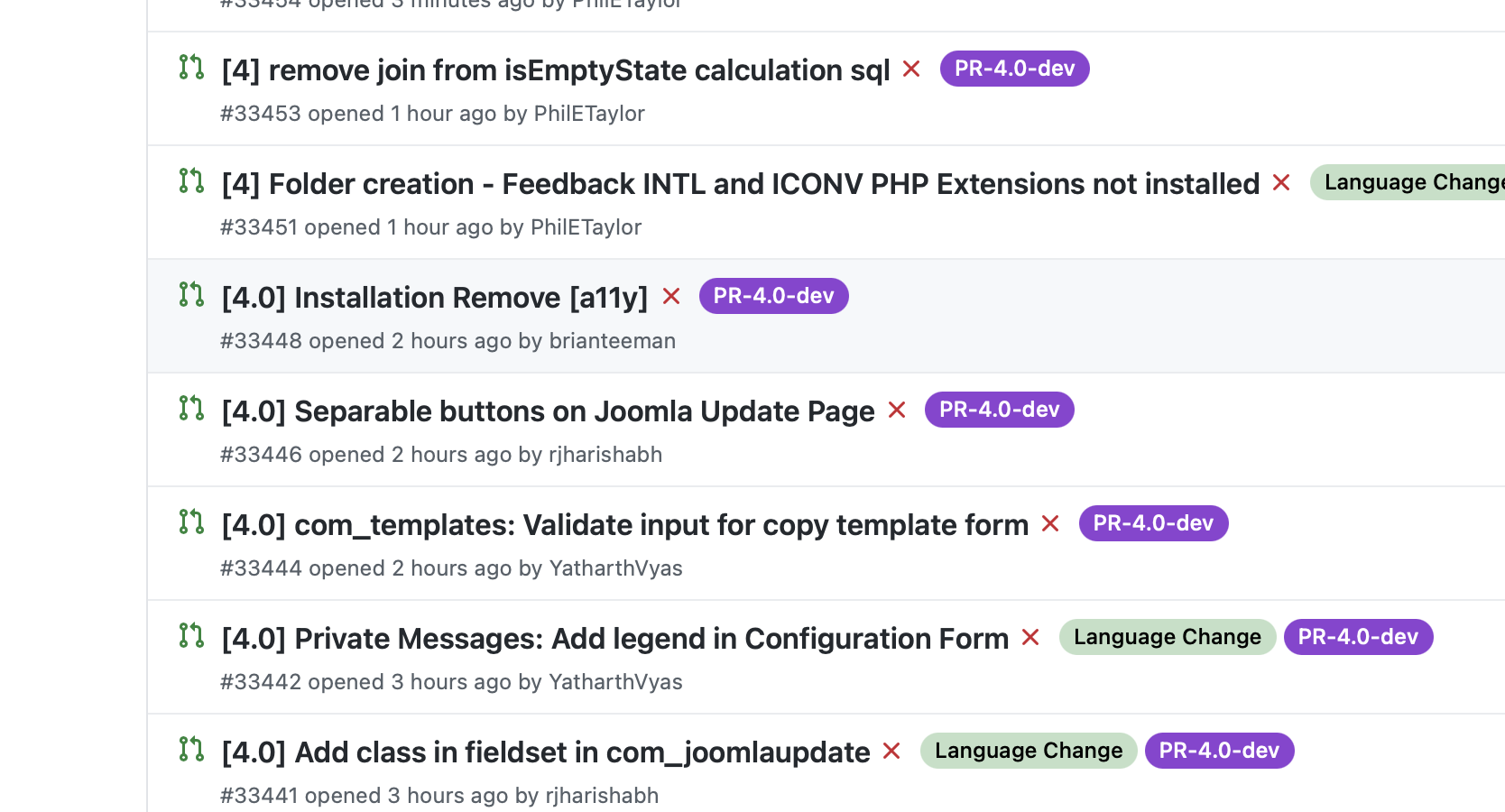The height and width of the screenshot is (812, 1505).
Task: Click the pull request icon for Installation Remove
Action: (191, 294)
